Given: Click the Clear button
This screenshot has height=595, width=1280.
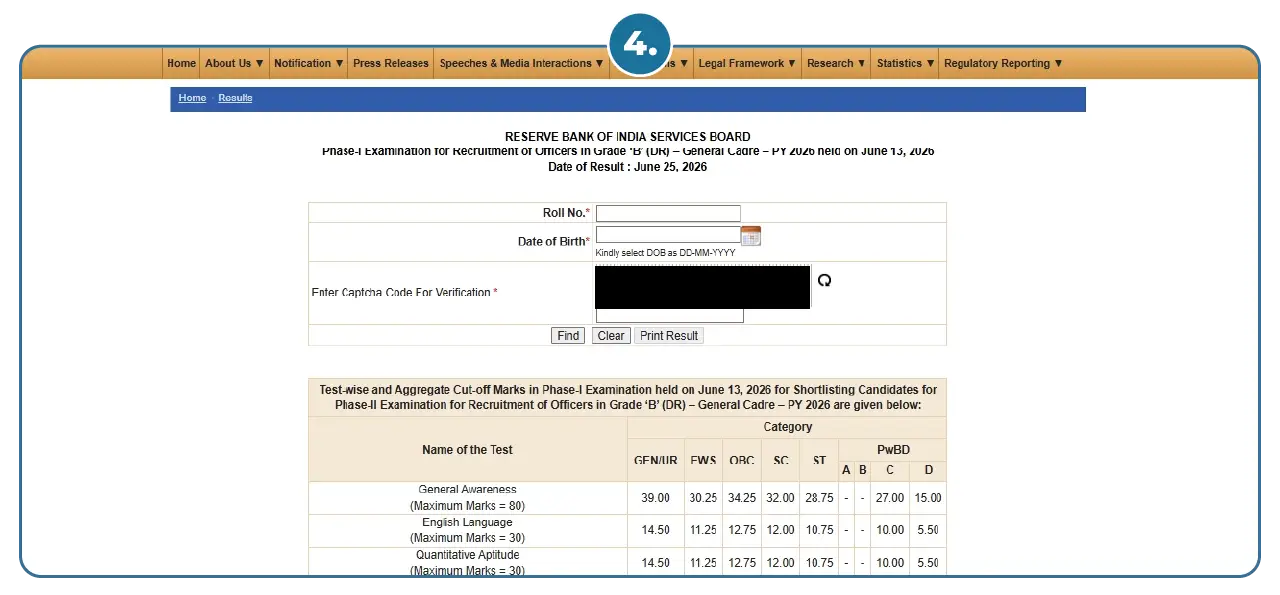Looking at the screenshot, I should pyautogui.click(x=611, y=336).
